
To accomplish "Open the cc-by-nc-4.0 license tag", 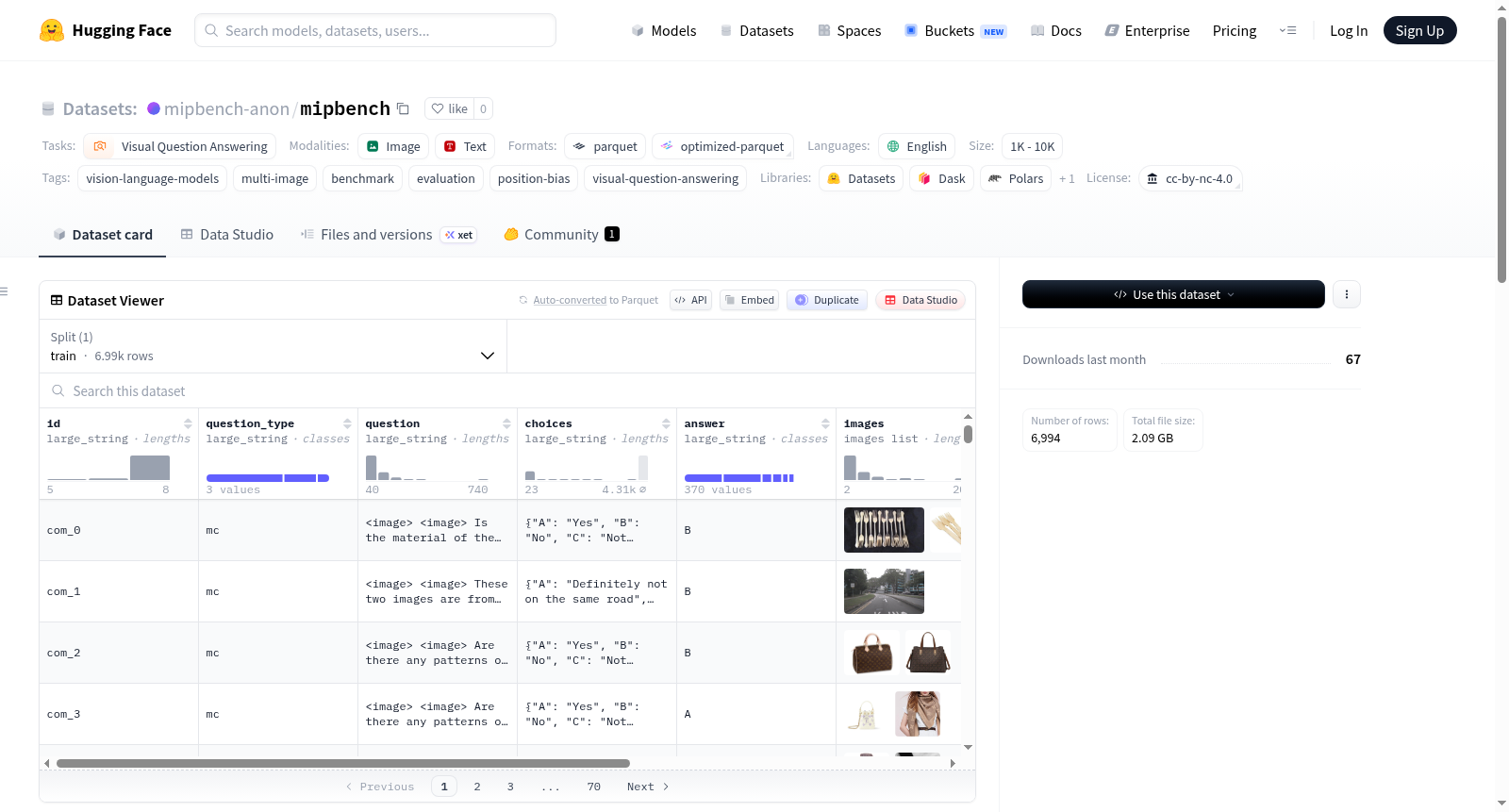I will [1190, 178].
